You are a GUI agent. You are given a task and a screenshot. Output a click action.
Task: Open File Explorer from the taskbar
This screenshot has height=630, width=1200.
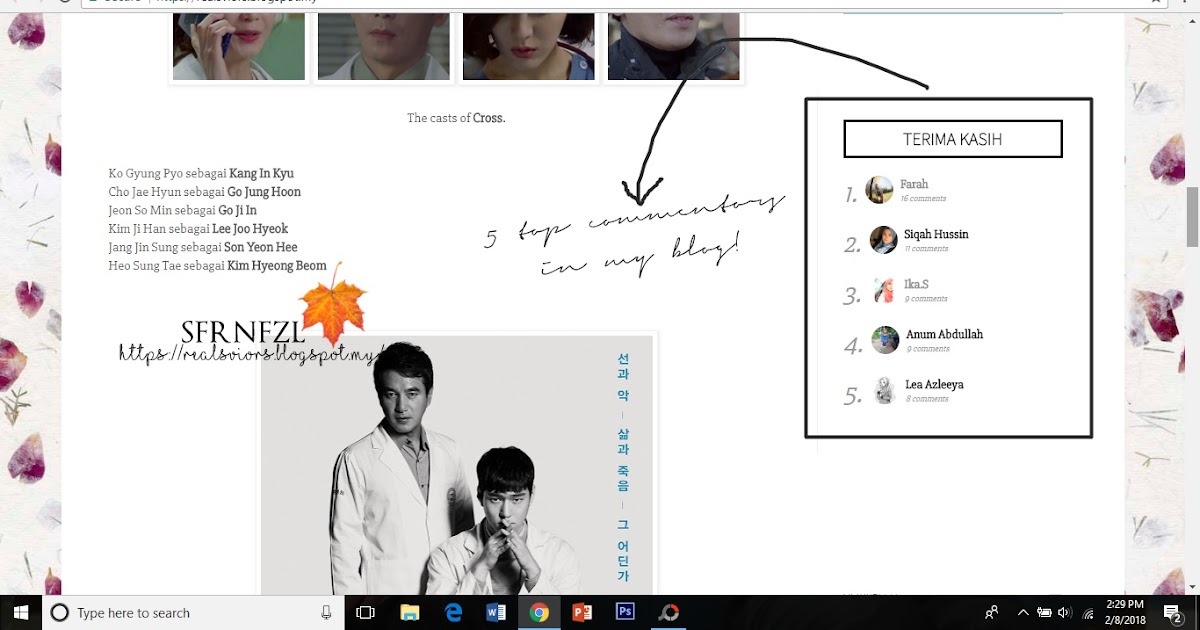409,612
